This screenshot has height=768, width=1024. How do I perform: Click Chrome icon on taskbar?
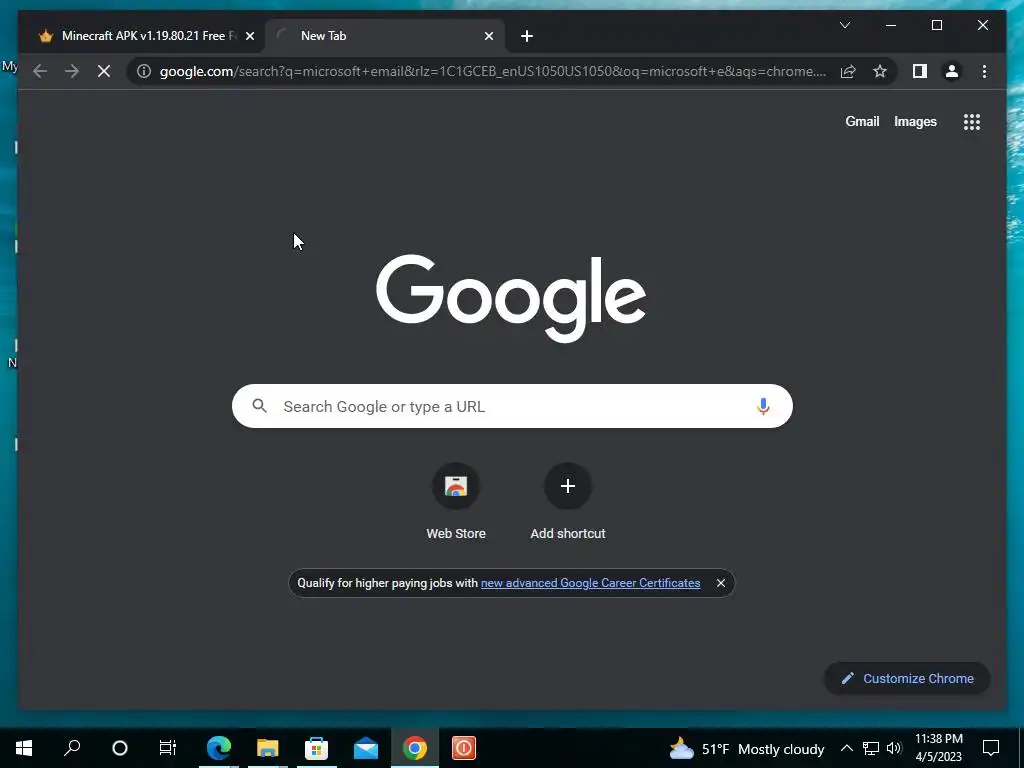[415, 748]
